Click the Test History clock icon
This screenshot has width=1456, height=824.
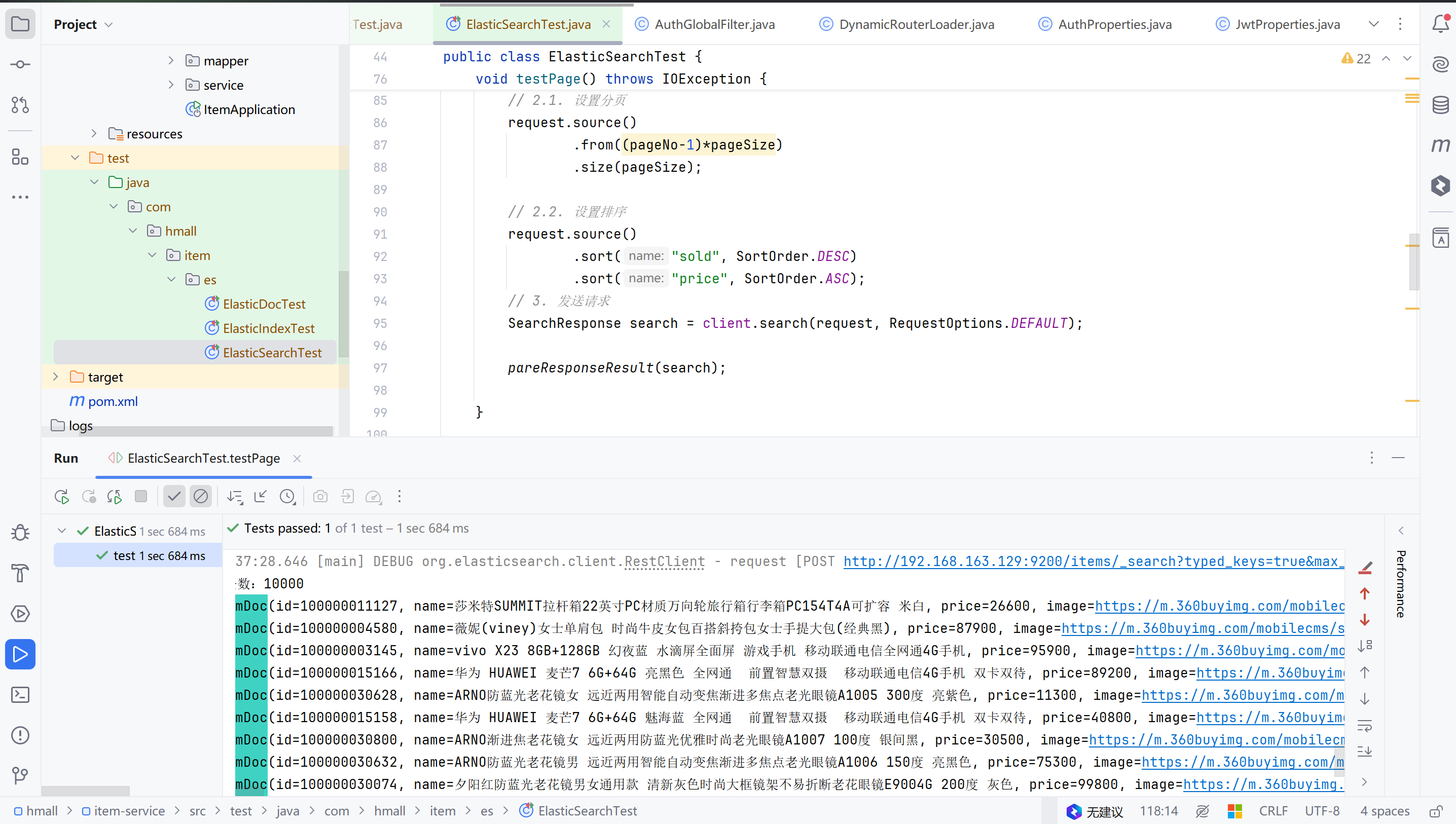point(287,497)
